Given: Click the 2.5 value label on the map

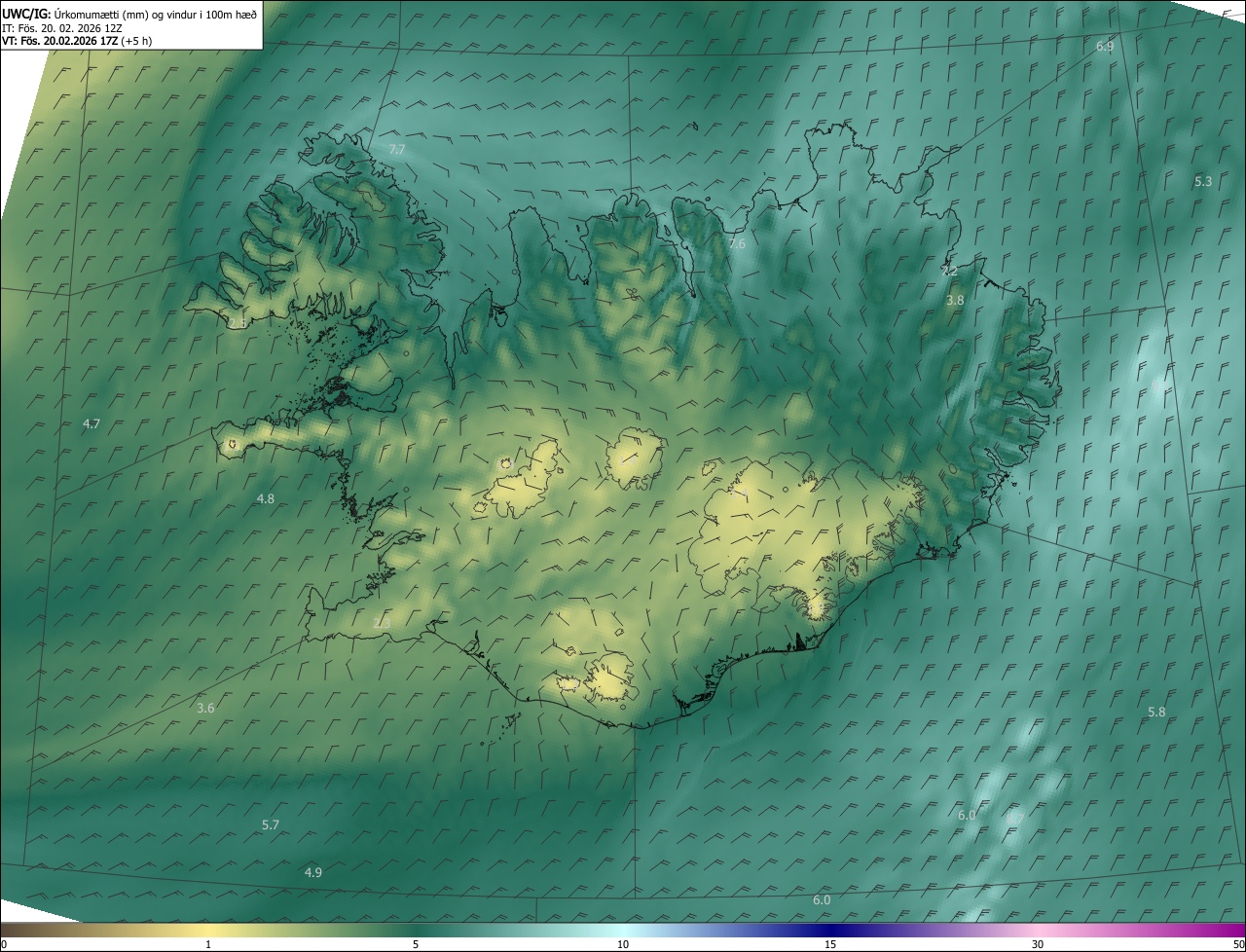Looking at the screenshot, I should point(237,322).
